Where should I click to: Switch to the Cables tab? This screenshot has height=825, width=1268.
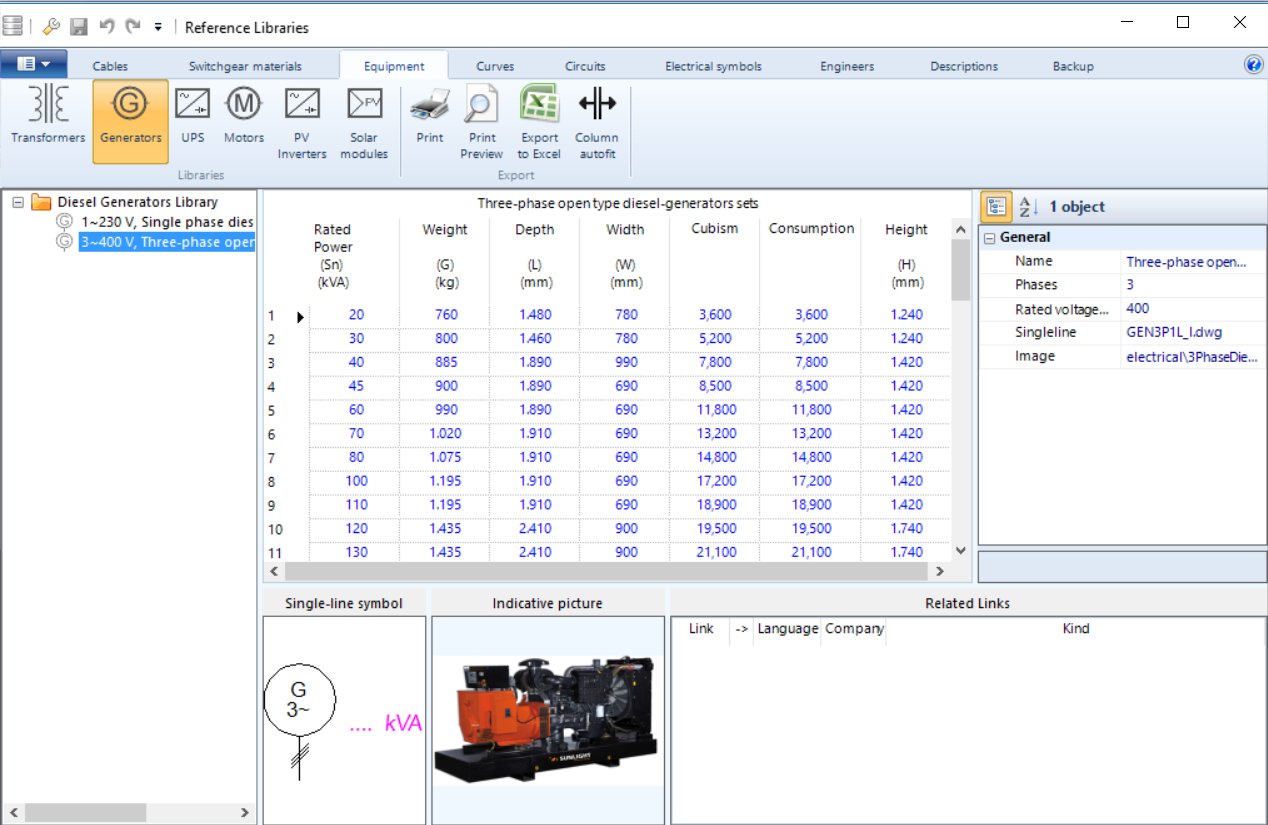tap(110, 66)
